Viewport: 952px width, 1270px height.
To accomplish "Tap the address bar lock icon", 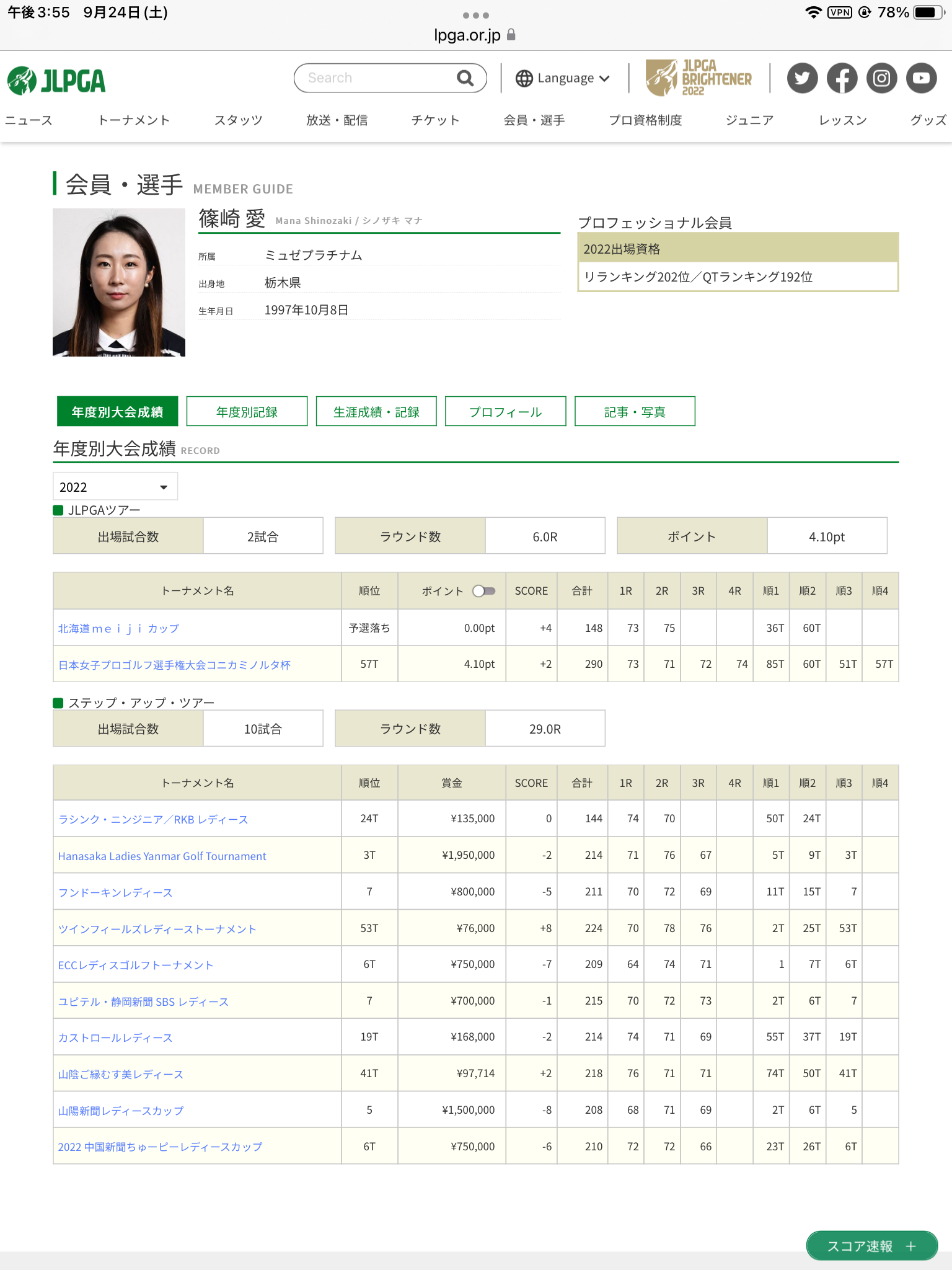I will pos(511,35).
